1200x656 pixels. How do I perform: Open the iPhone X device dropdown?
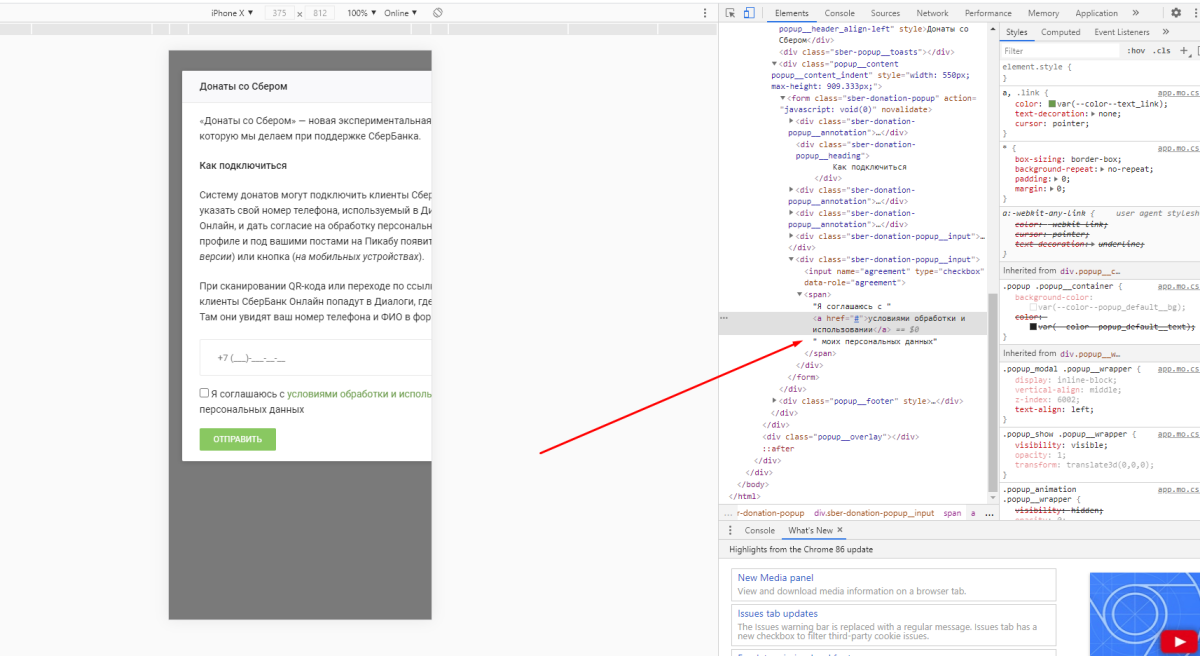[231, 13]
